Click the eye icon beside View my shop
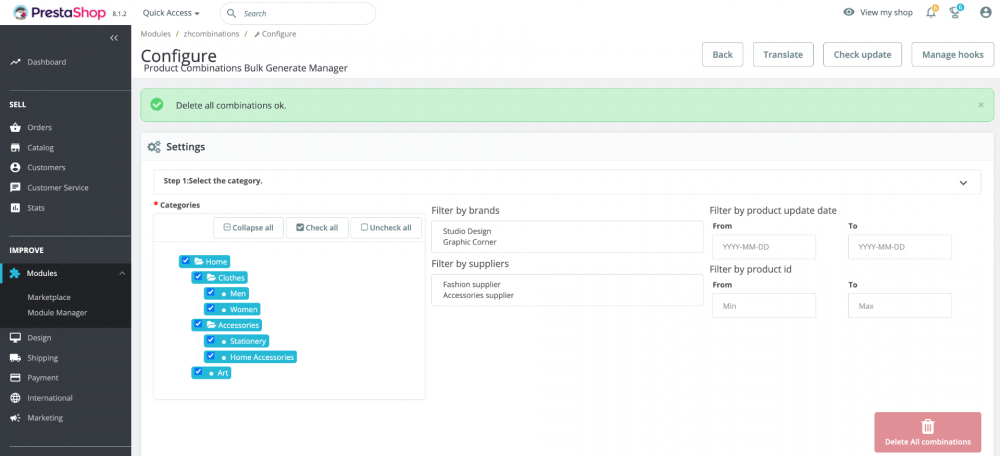This screenshot has height=456, width=1000. [x=848, y=12]
